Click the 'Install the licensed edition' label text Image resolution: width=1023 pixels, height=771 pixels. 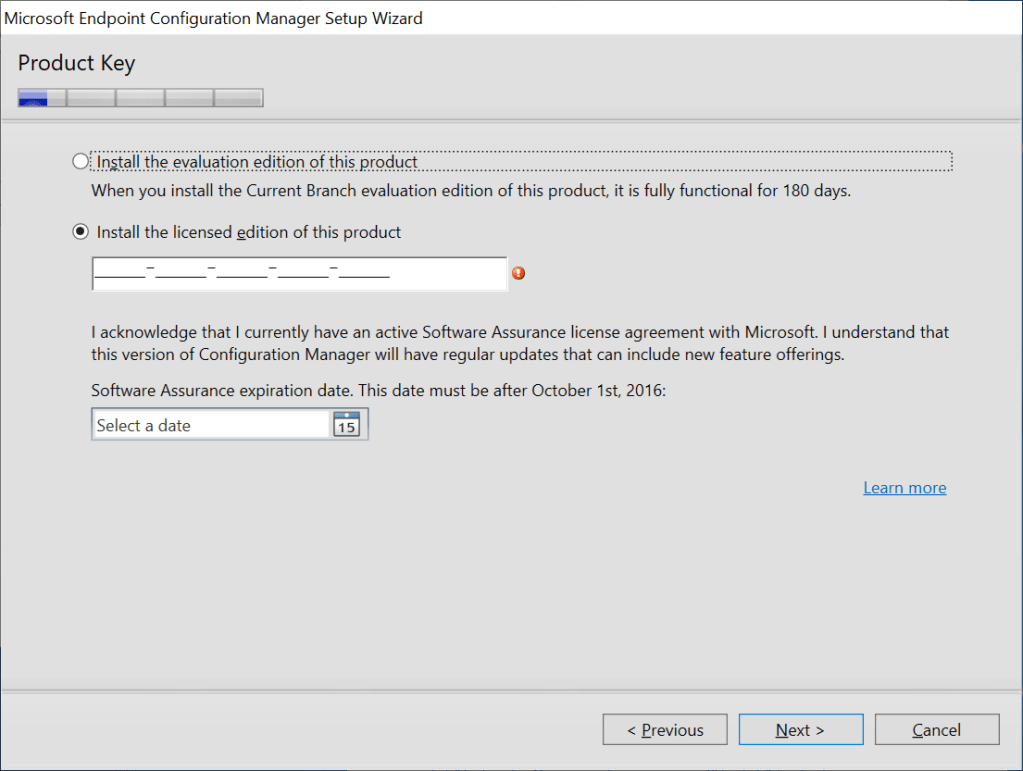click(x=249, y=232)
